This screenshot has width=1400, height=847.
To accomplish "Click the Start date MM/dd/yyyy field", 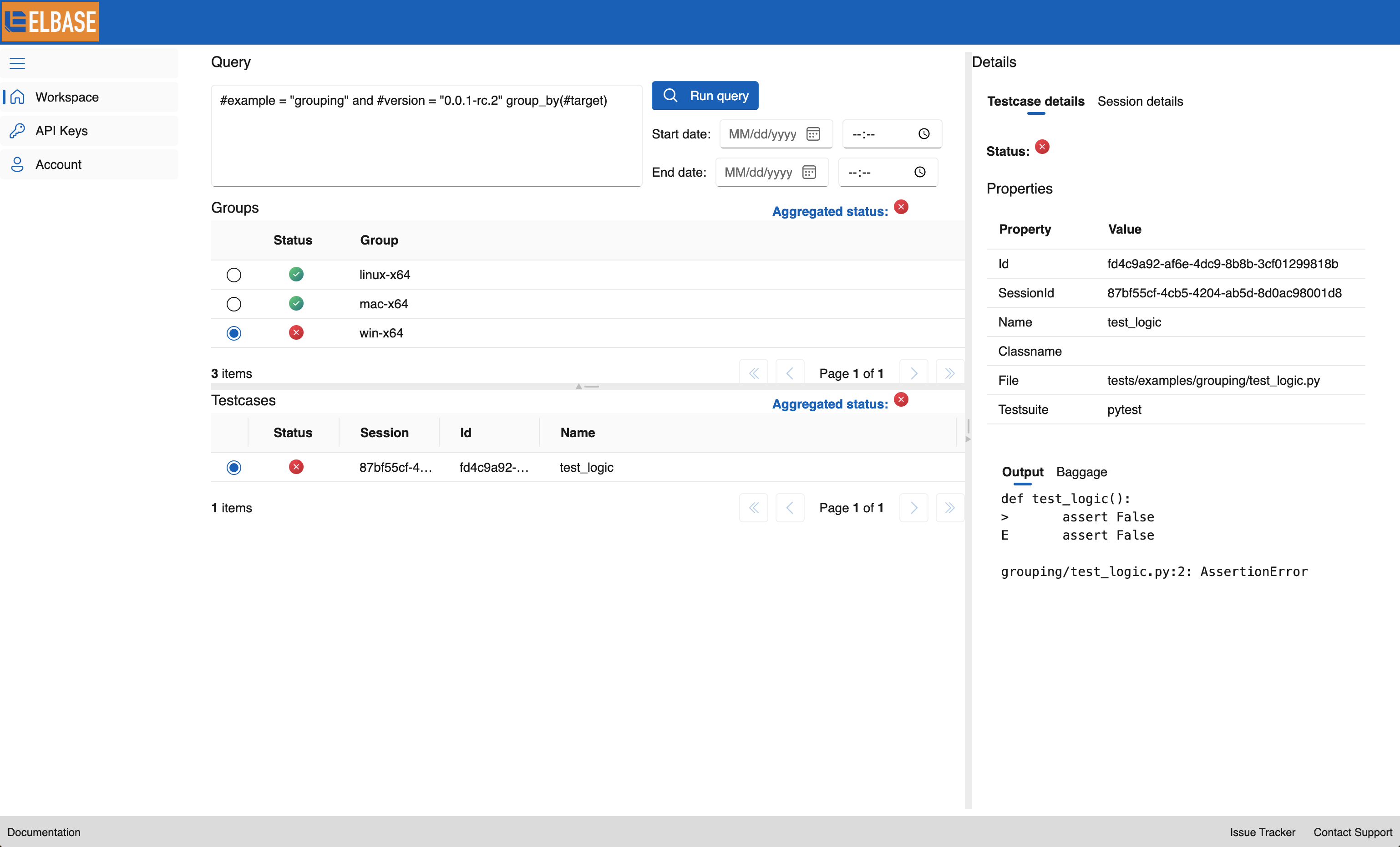I will pos(776,134).
